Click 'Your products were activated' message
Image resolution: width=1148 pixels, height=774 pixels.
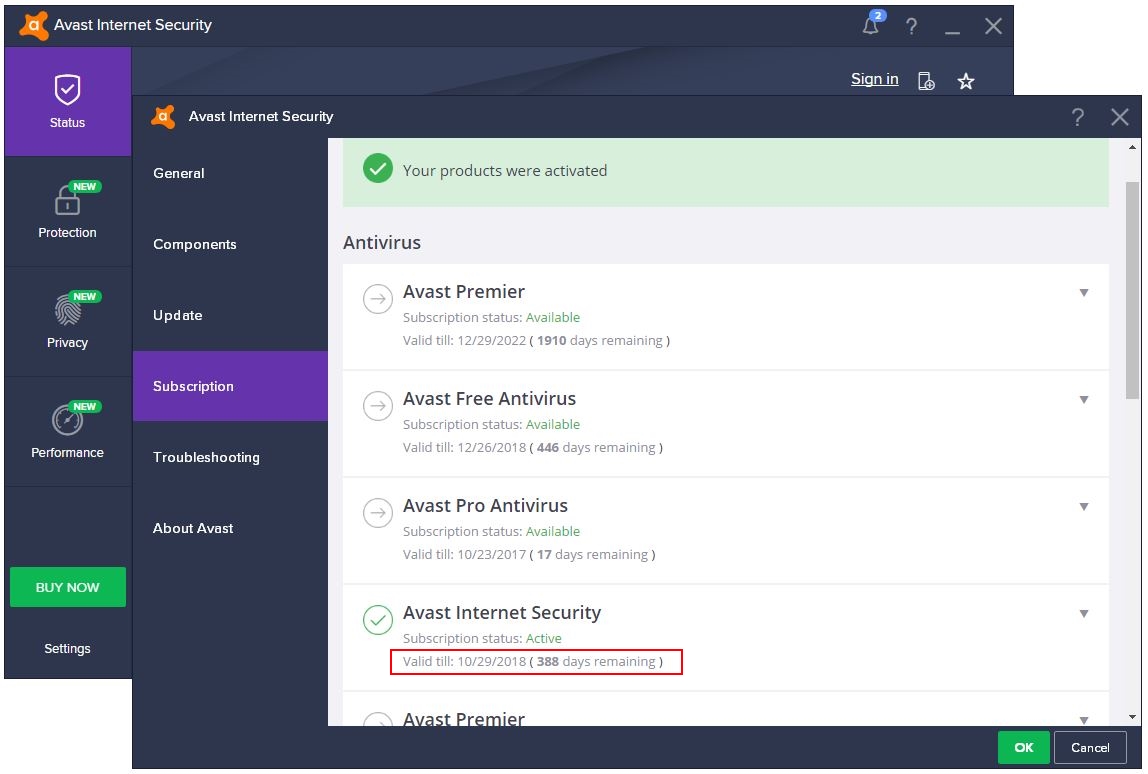pyautogui.click(x=504, y=171)
